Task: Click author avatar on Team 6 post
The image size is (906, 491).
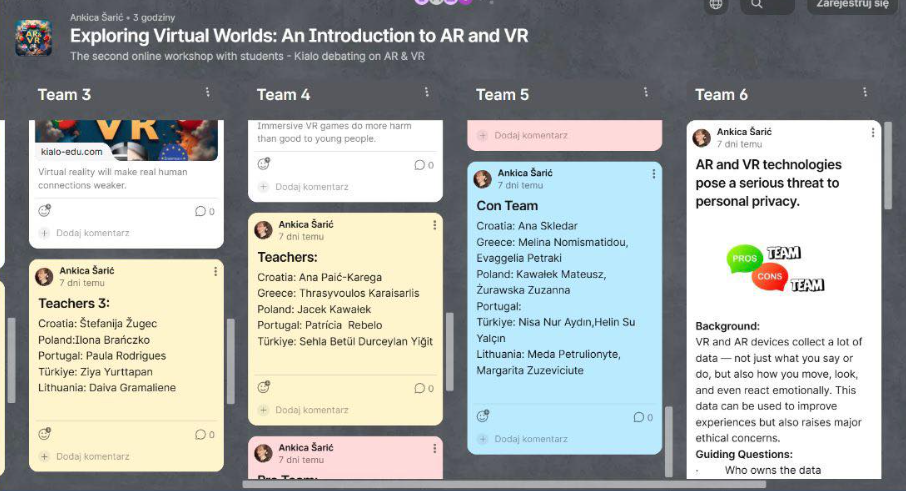Action: pyautogui.click(x=702, y=137)
